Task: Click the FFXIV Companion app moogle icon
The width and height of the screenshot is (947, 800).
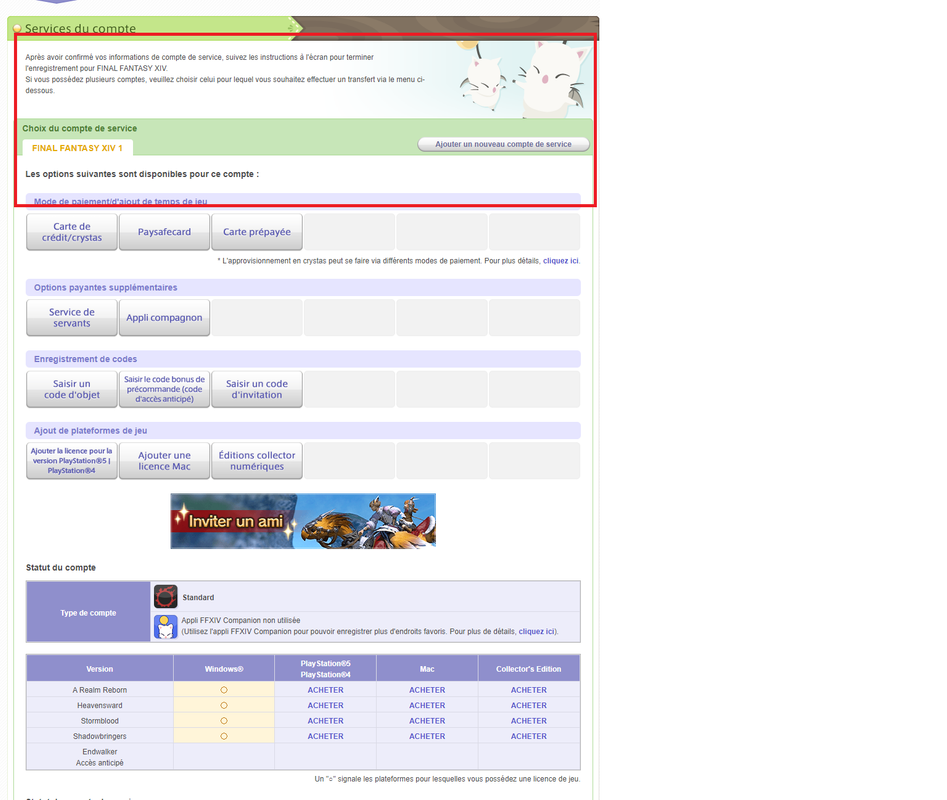Action: click(165, 627)
